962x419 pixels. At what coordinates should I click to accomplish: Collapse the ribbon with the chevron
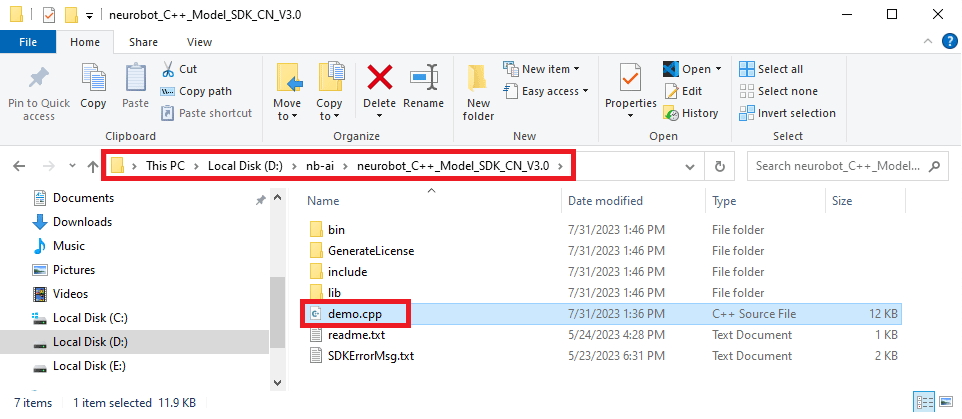coord(927,42)
